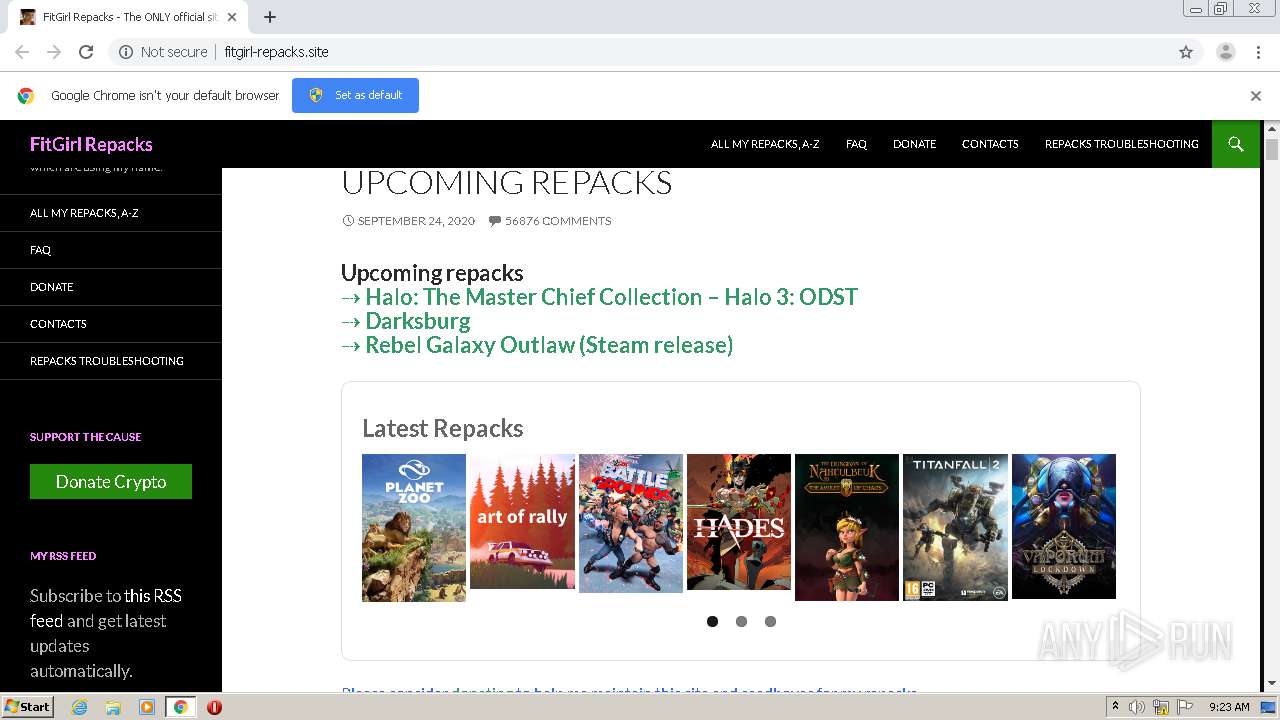This screenshot has width=1280, height=720.
Task: Select FAQ in the left sidebar
Action: pyautogui.click(x=40, y=250)
